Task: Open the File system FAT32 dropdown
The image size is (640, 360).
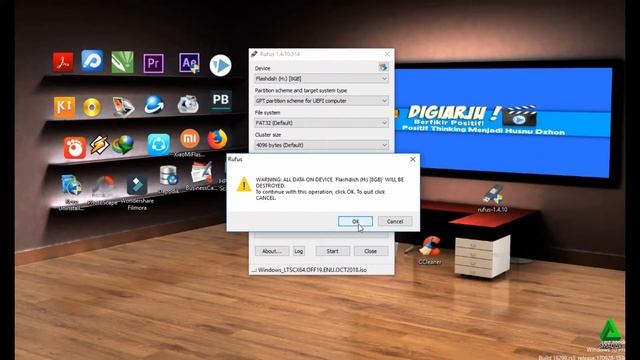Action: pos(321,123)
